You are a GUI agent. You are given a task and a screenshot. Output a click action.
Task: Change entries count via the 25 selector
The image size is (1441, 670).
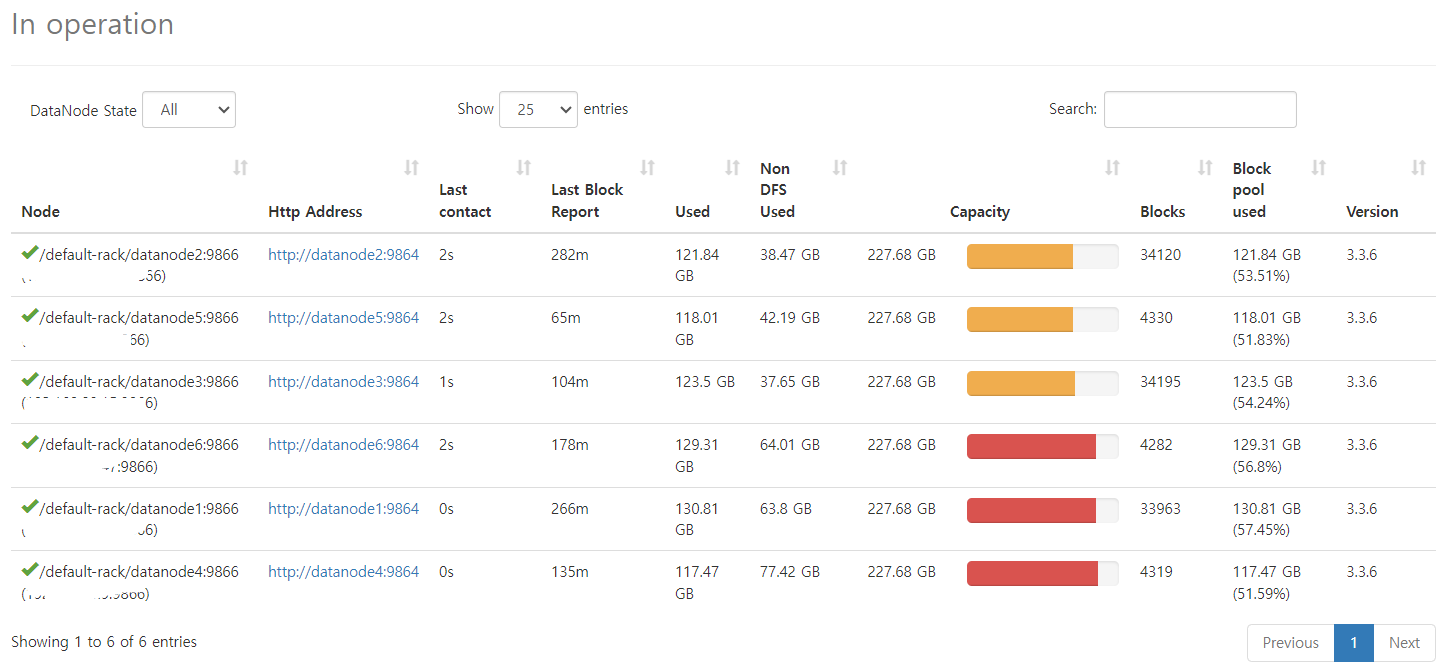click(538, 110)
